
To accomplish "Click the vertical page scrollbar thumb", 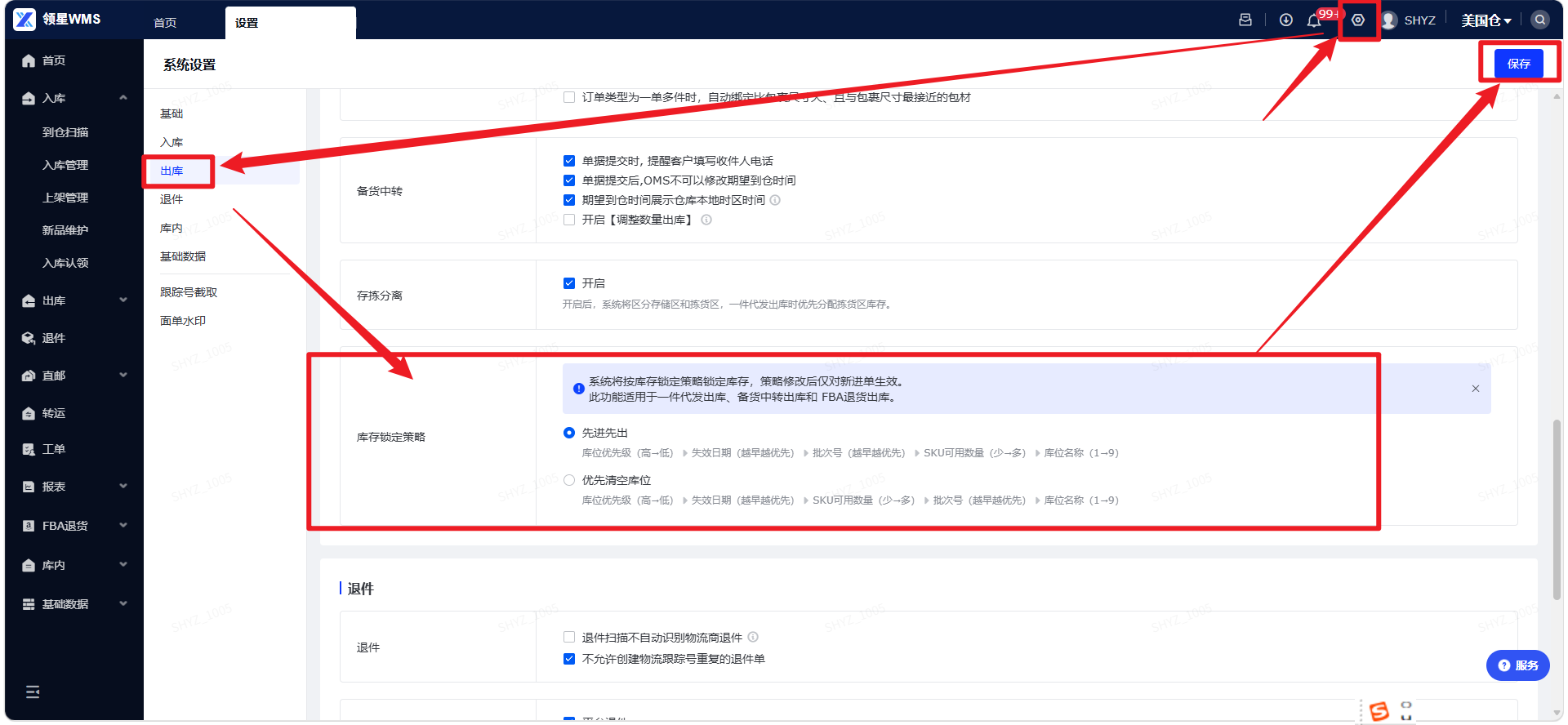I will [1557, 509].
